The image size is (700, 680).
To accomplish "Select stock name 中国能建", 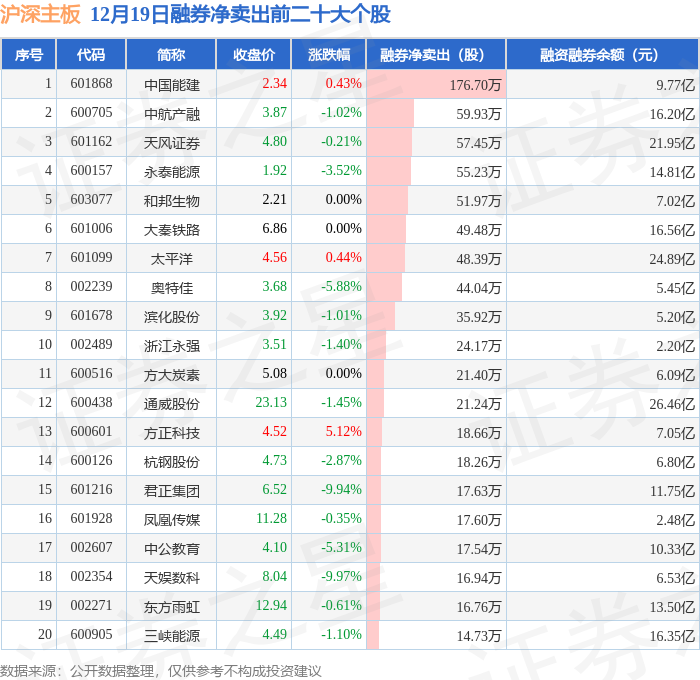I will tap(172, 85).
